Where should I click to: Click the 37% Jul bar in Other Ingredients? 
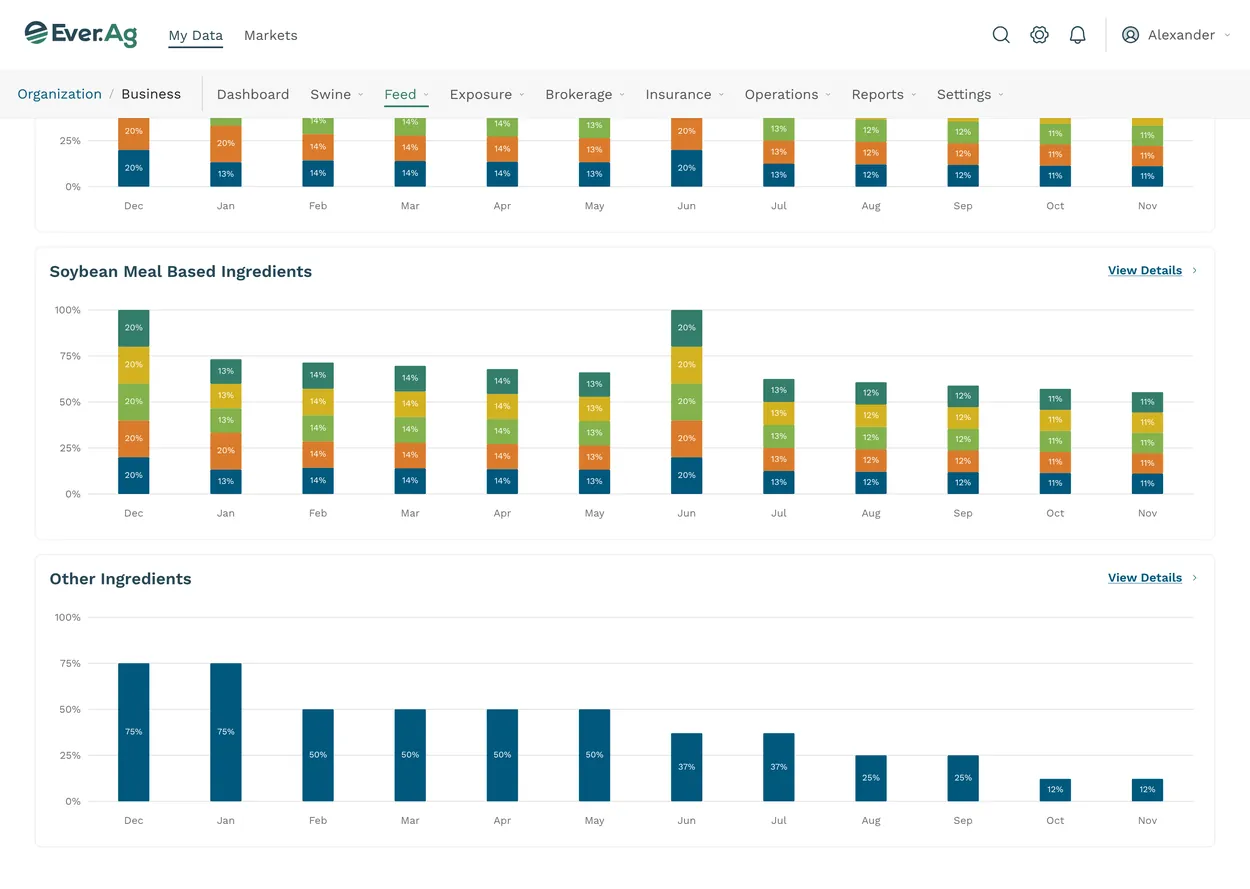[779, 767]
